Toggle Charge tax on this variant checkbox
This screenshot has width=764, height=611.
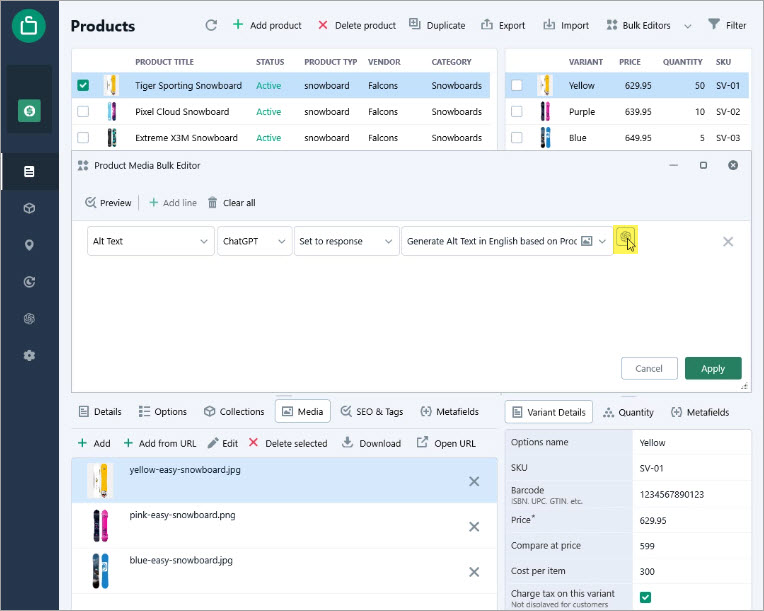[646, 597]
